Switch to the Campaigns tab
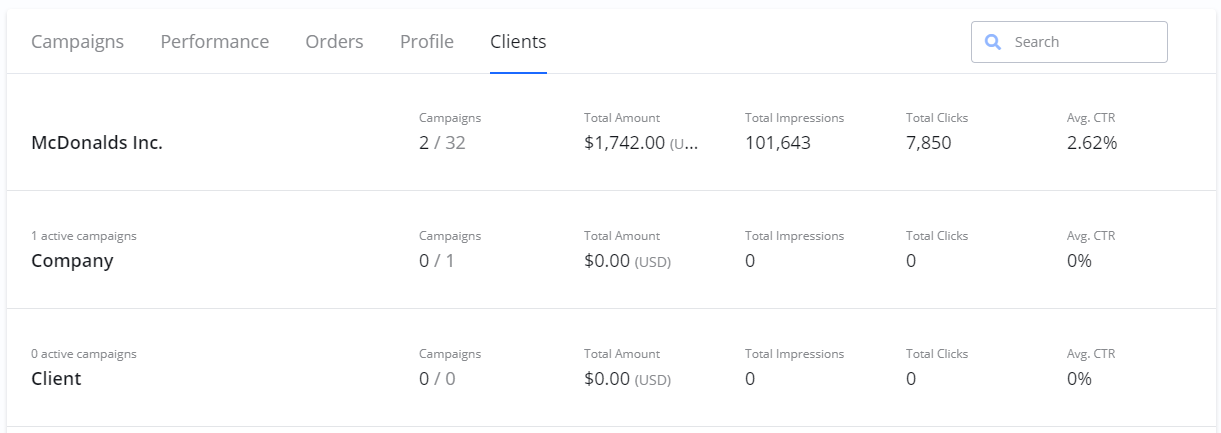This screenshot has height=433, width=1221. (77, 42)
